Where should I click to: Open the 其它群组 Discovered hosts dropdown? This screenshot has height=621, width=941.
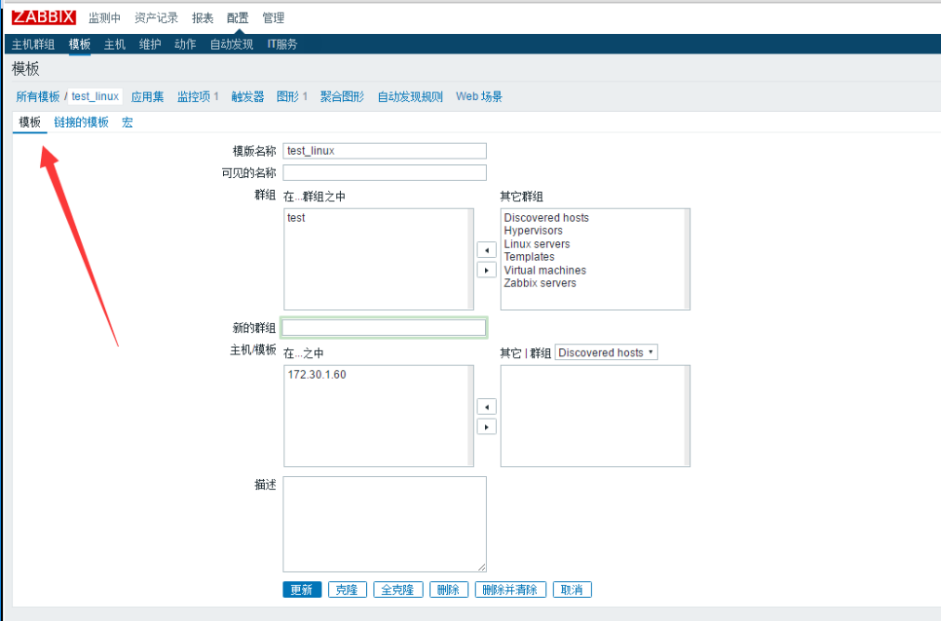pos(606,352)
